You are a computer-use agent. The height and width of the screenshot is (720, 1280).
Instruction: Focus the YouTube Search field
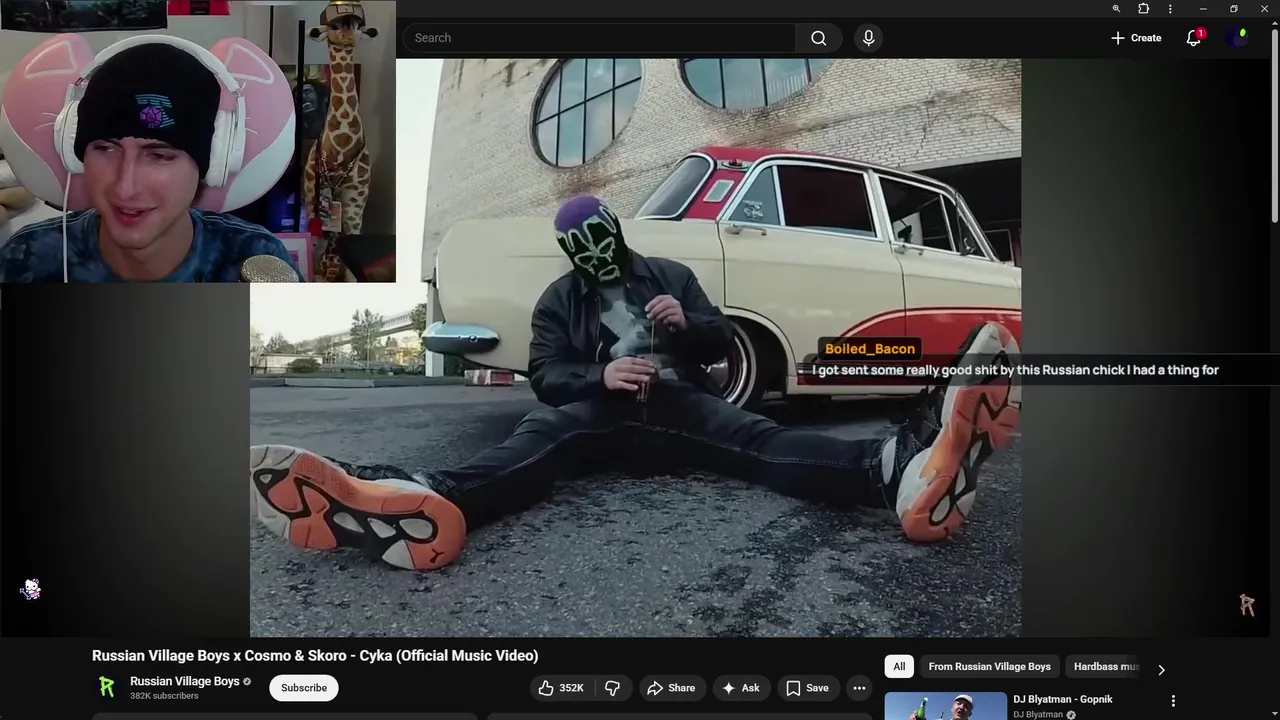[x=598, y=38]
